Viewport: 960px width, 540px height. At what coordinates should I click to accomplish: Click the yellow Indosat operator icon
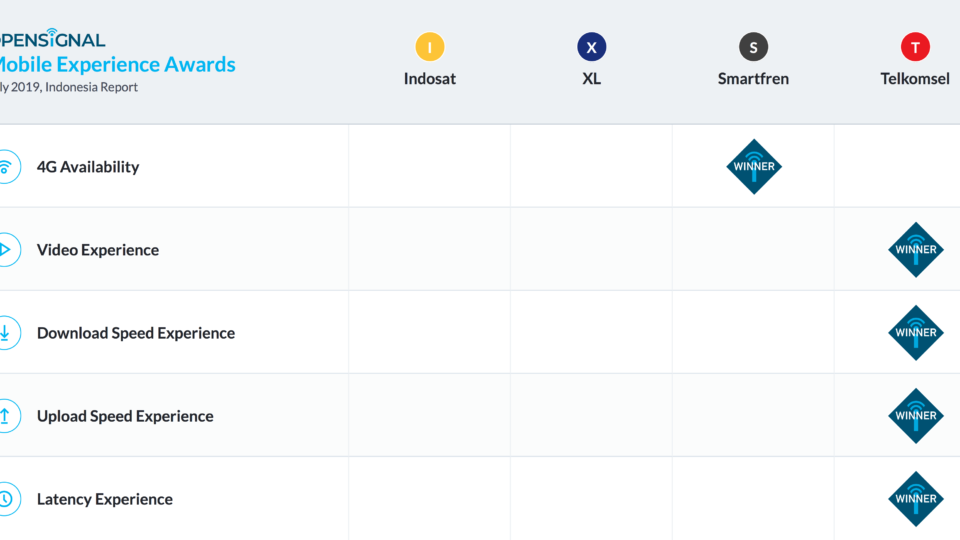pyautogui.click(x=430, y=47)
